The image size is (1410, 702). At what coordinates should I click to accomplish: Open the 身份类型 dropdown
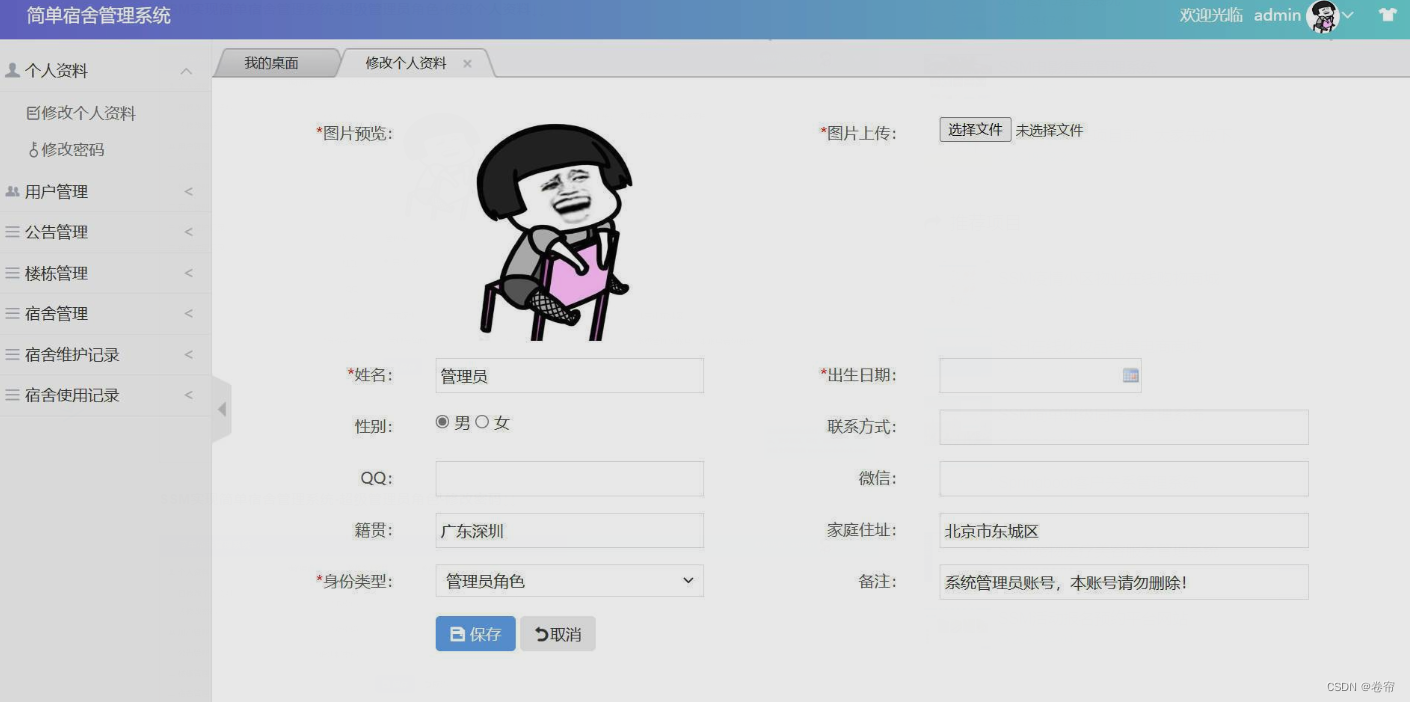coord(569,581)
